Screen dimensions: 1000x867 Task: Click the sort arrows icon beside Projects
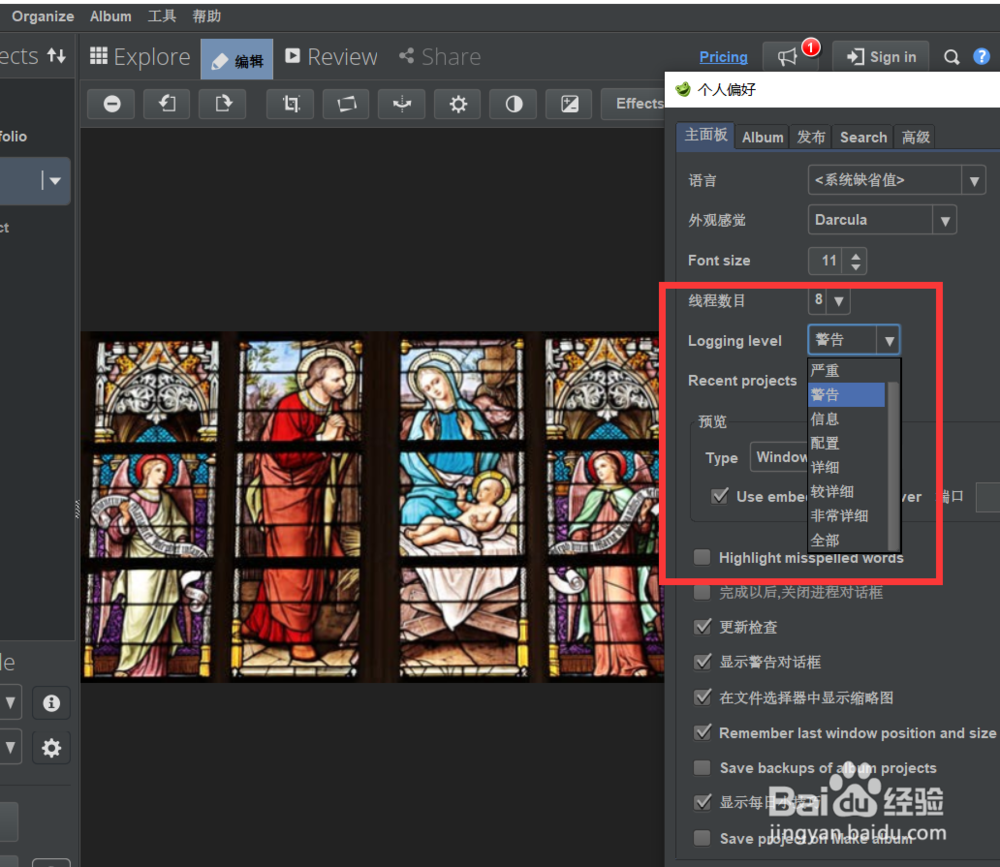click(x=57, y=56)
